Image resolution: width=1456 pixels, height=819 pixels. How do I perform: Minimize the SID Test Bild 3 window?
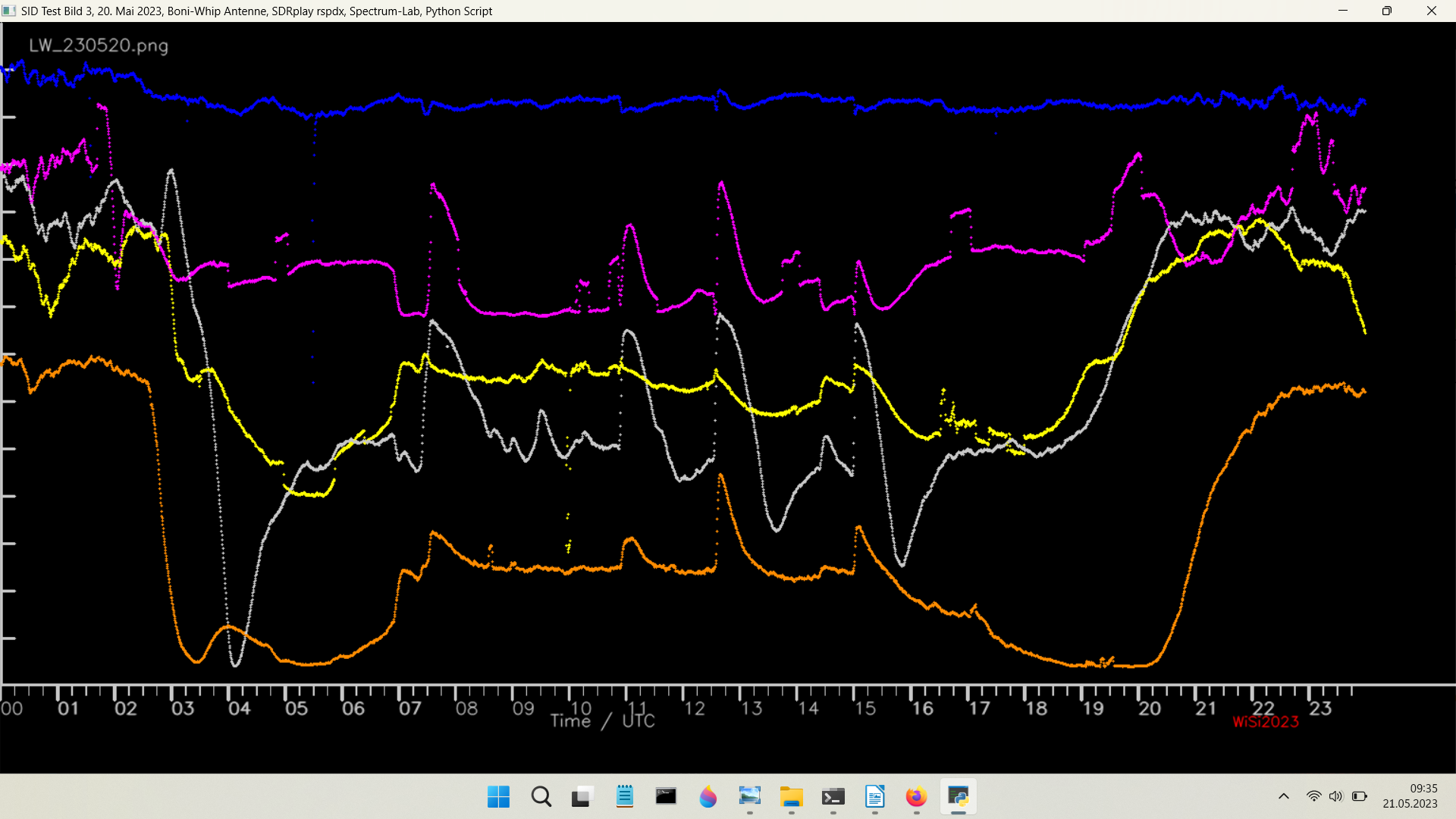click(1343, 11)
